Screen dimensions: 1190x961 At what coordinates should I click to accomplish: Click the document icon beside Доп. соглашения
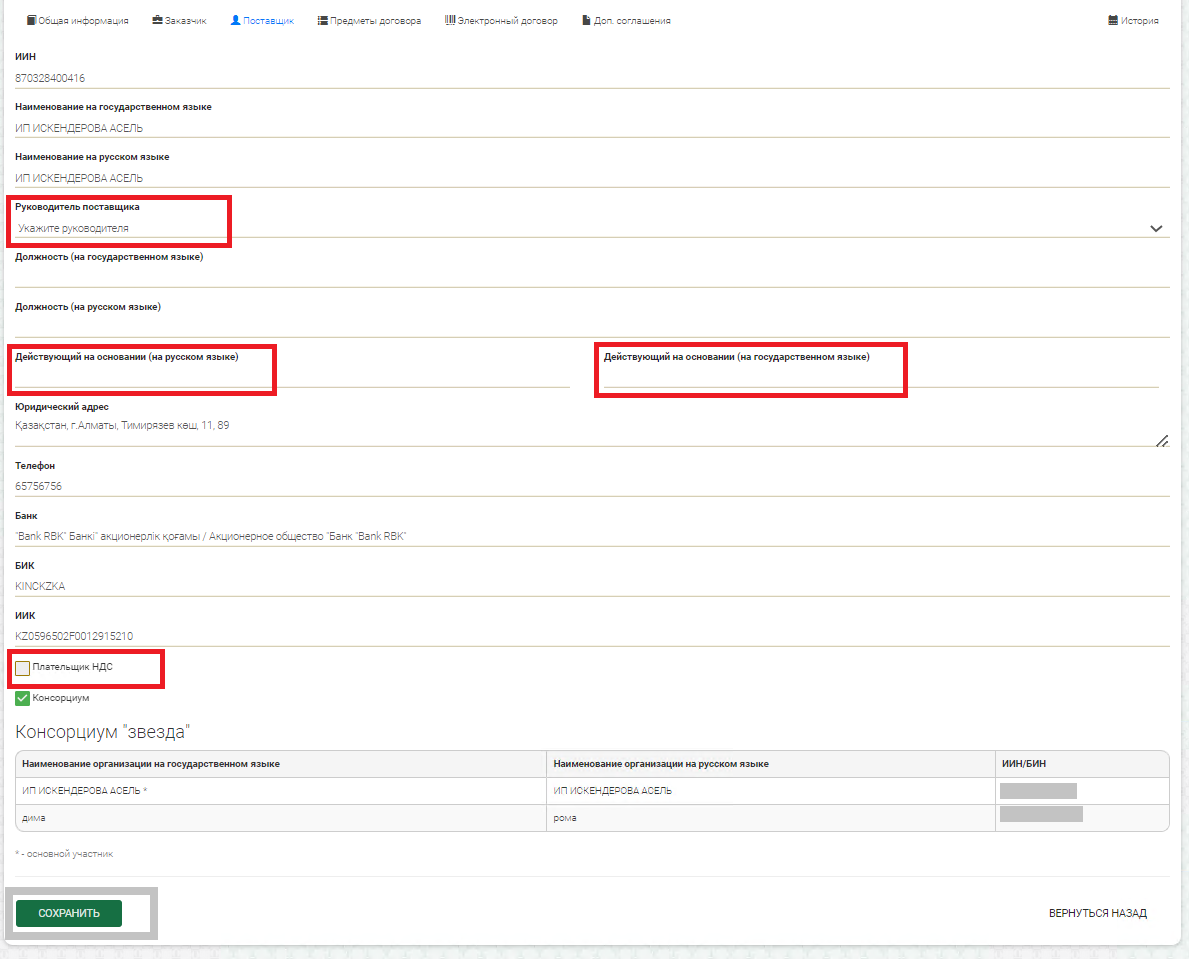[586, 20]
